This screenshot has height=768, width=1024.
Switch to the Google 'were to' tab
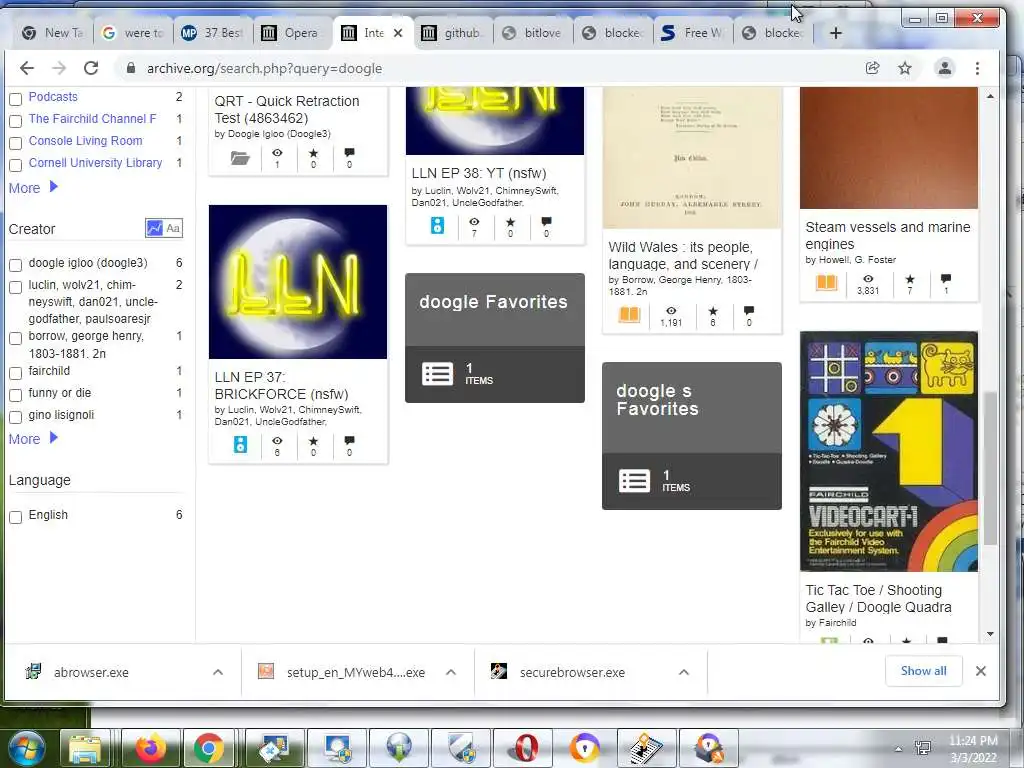coord(133,33)
